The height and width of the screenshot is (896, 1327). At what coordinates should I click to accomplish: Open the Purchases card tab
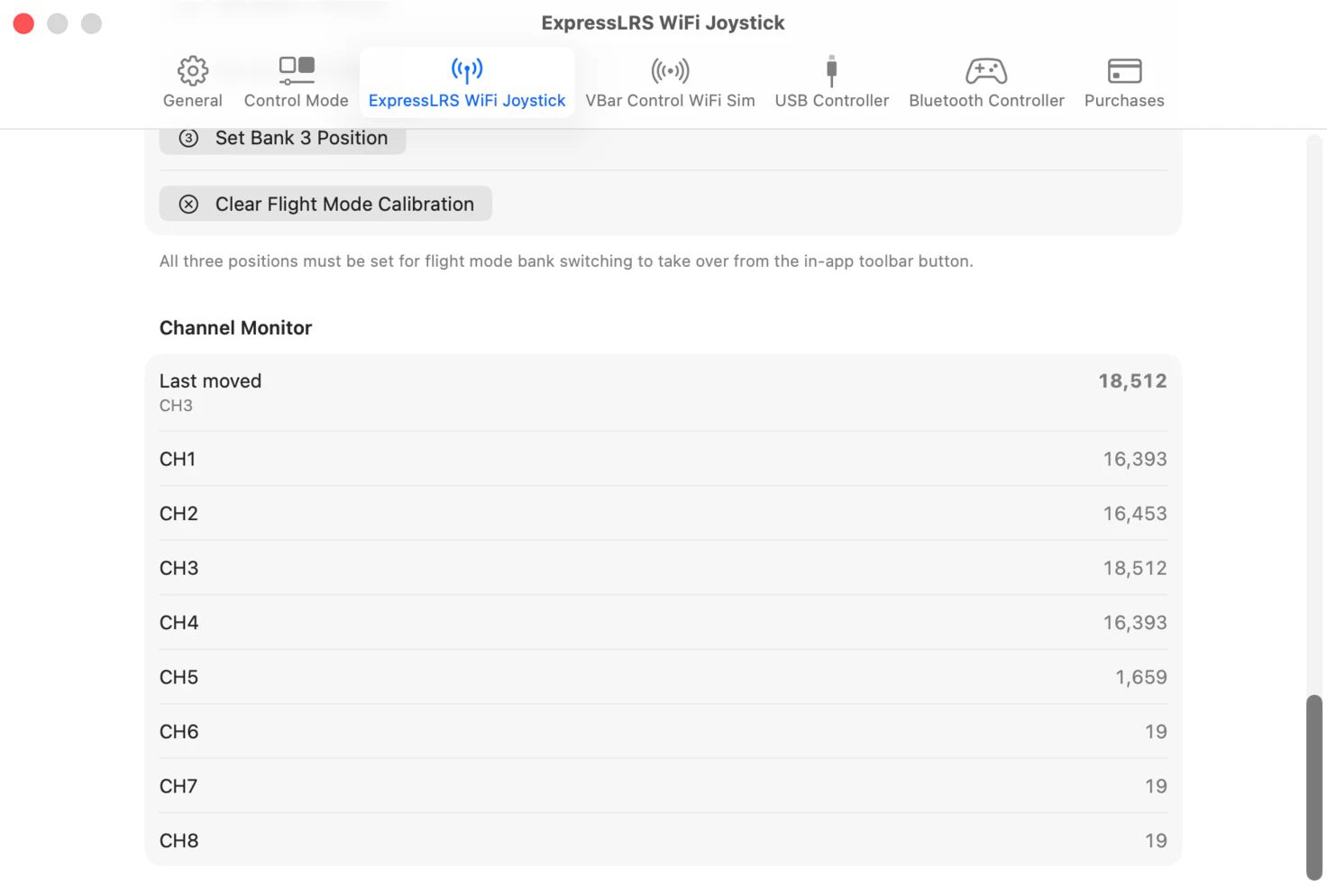[x=1124, y=82]
